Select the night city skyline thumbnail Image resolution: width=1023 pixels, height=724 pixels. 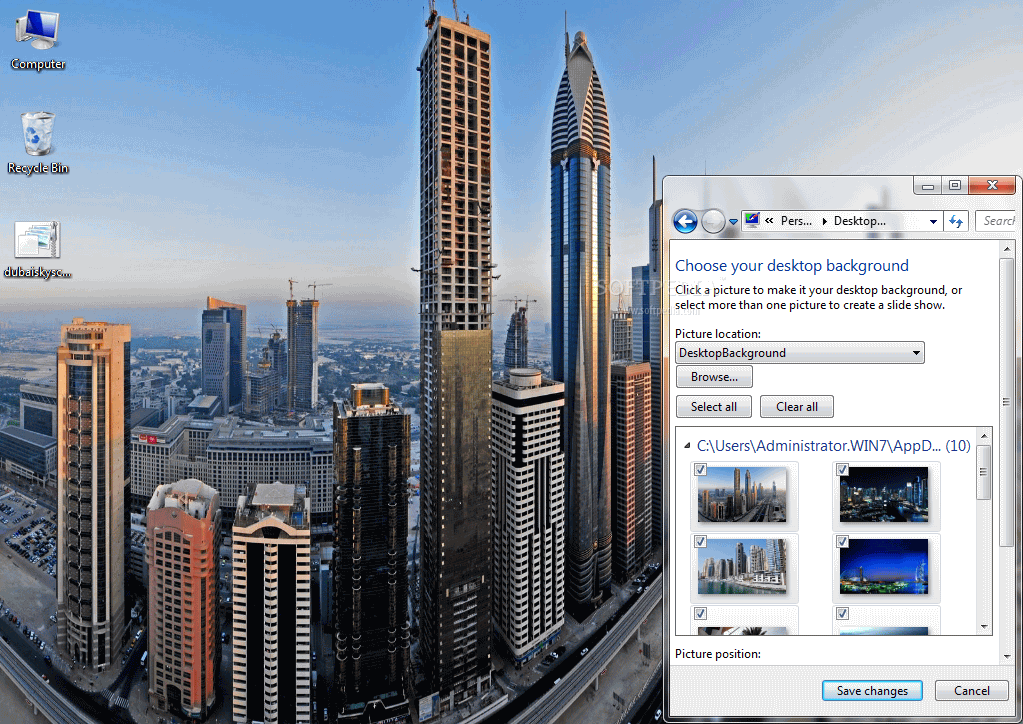884,494
